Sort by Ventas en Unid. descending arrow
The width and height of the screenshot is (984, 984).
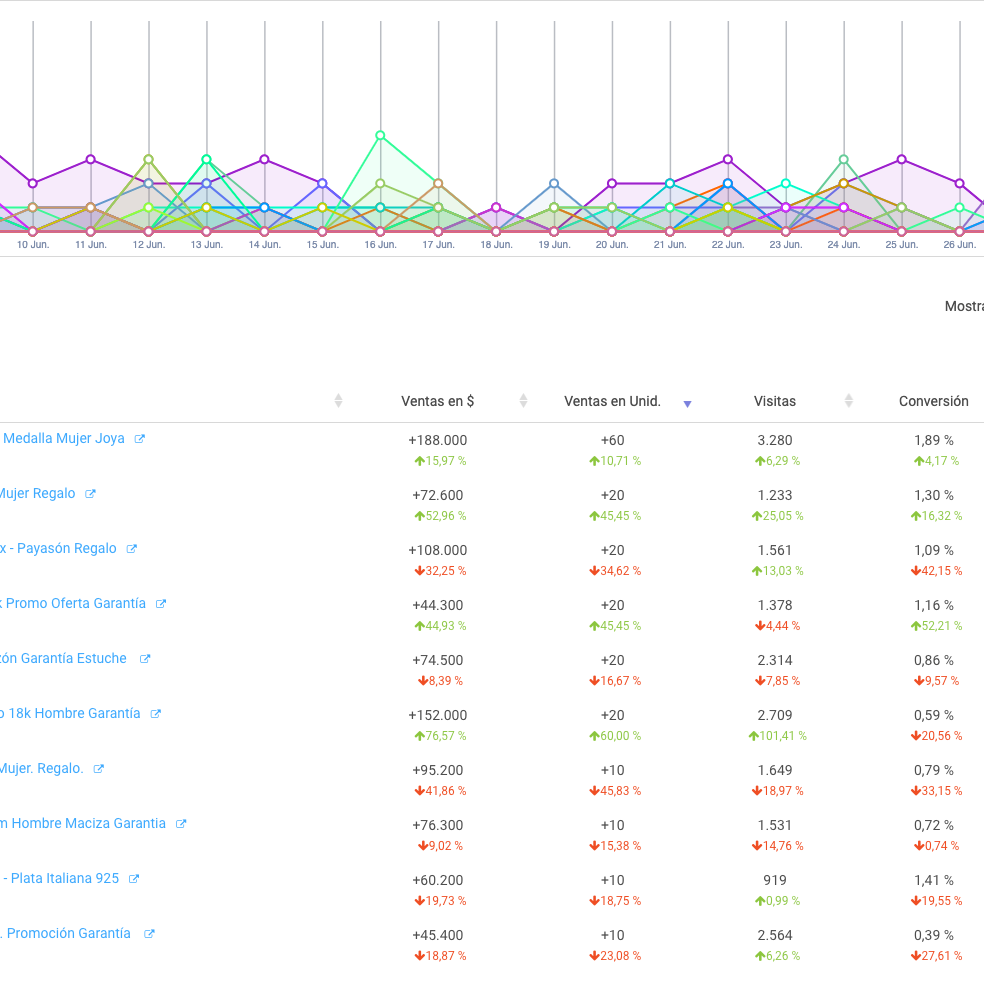point(687,404)
